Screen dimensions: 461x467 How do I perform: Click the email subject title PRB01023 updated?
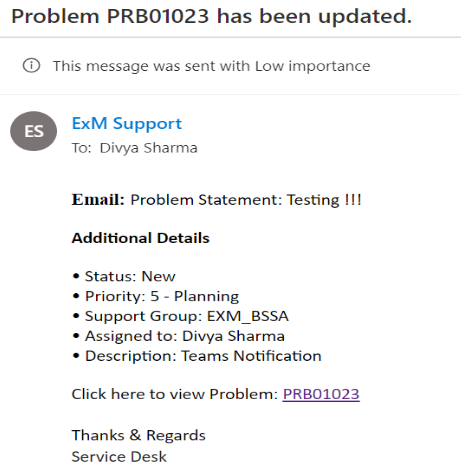click(212, 16)
